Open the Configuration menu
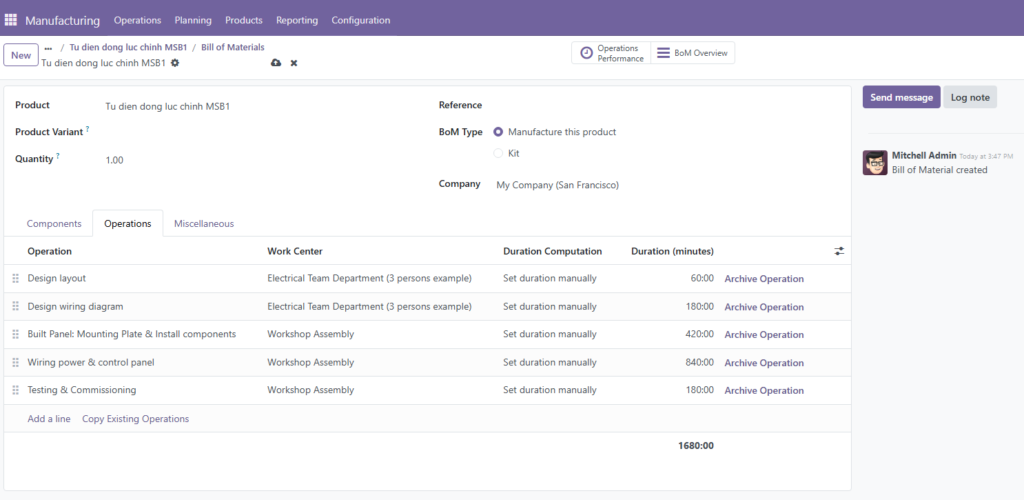1024x500 pixels. point(360,20)
